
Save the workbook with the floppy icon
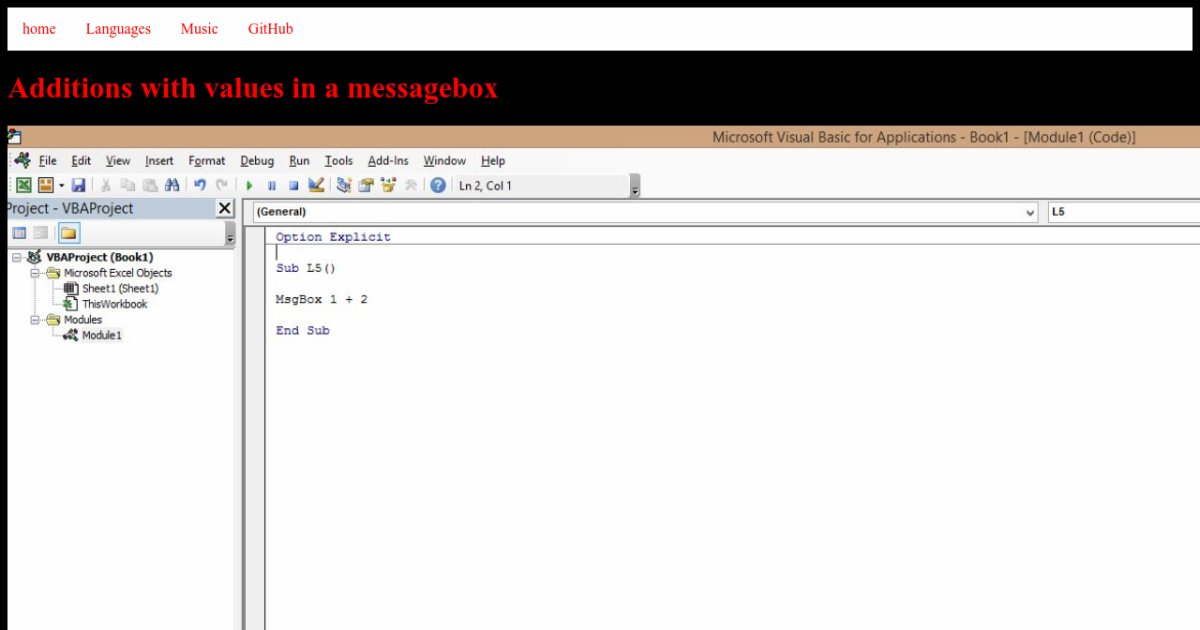pyautogui.click(x=78, y=185)
